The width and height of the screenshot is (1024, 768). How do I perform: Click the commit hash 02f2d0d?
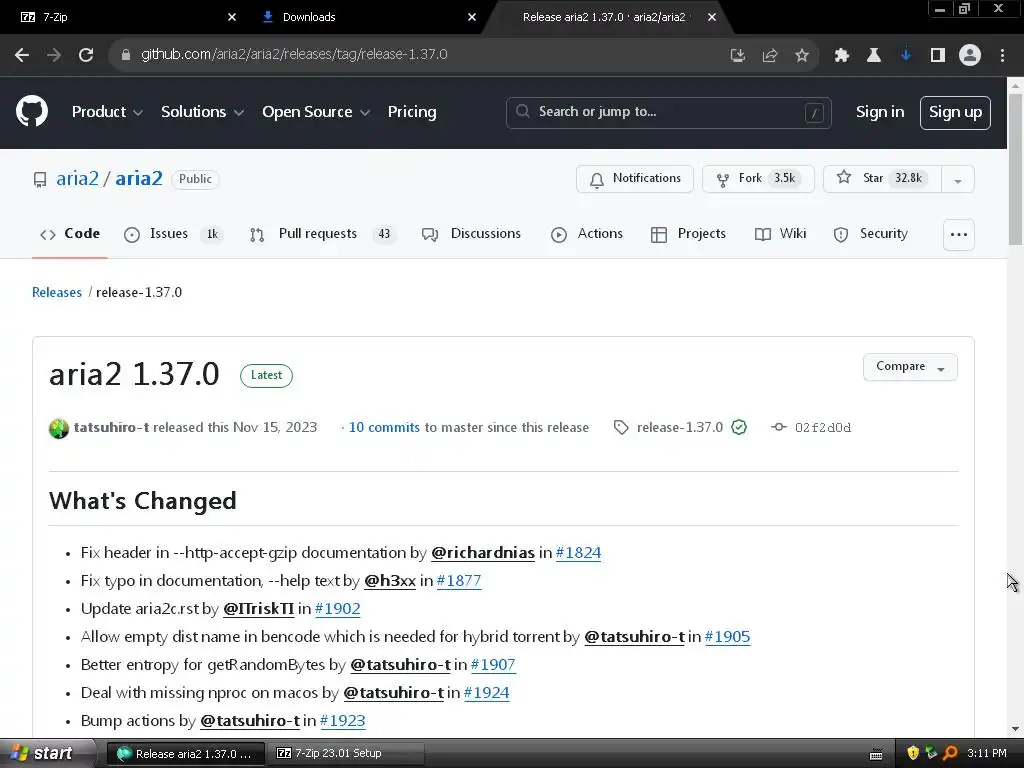822,428
